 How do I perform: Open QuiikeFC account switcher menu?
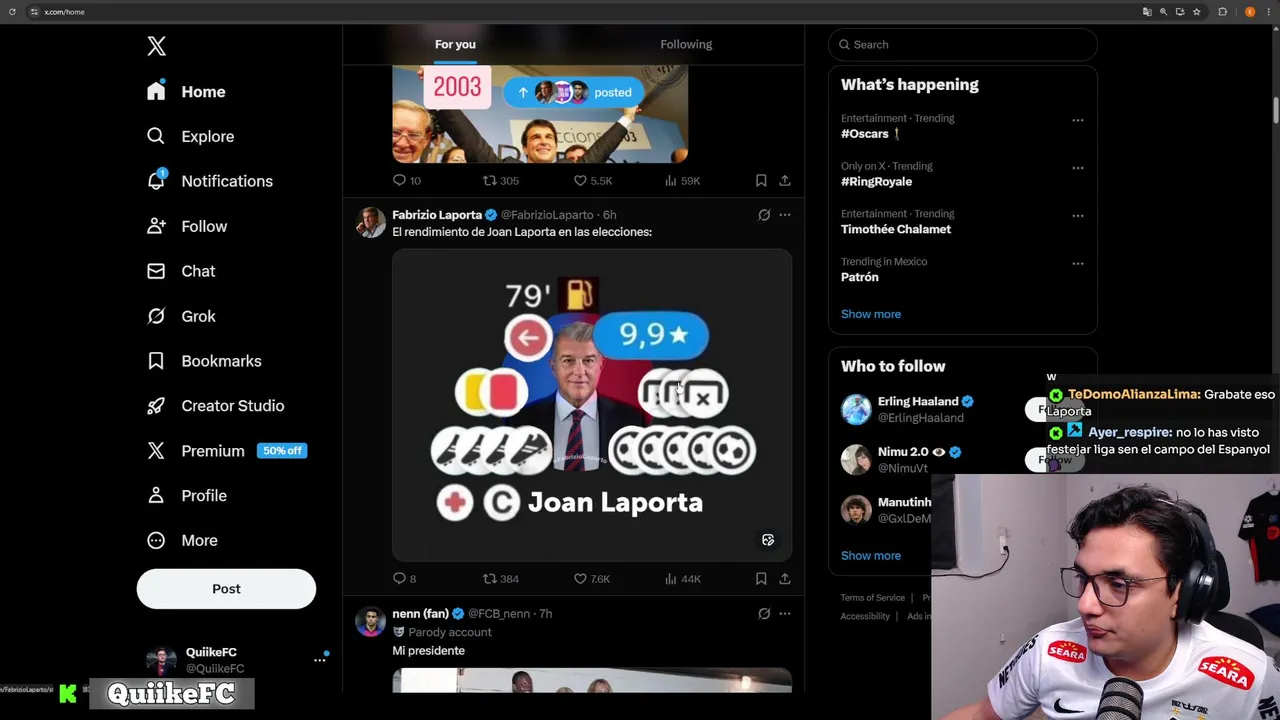point(236,660)
